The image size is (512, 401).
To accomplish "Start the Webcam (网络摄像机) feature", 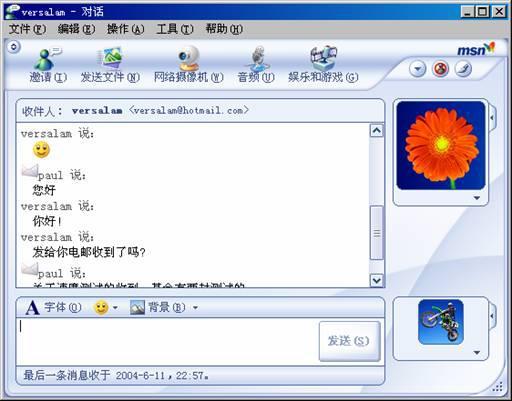I will coord(188,58).
